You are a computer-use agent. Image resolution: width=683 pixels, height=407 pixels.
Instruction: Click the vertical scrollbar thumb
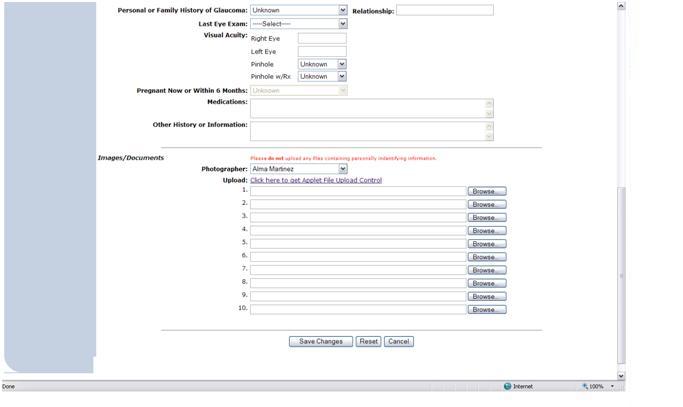coord(621,275)
